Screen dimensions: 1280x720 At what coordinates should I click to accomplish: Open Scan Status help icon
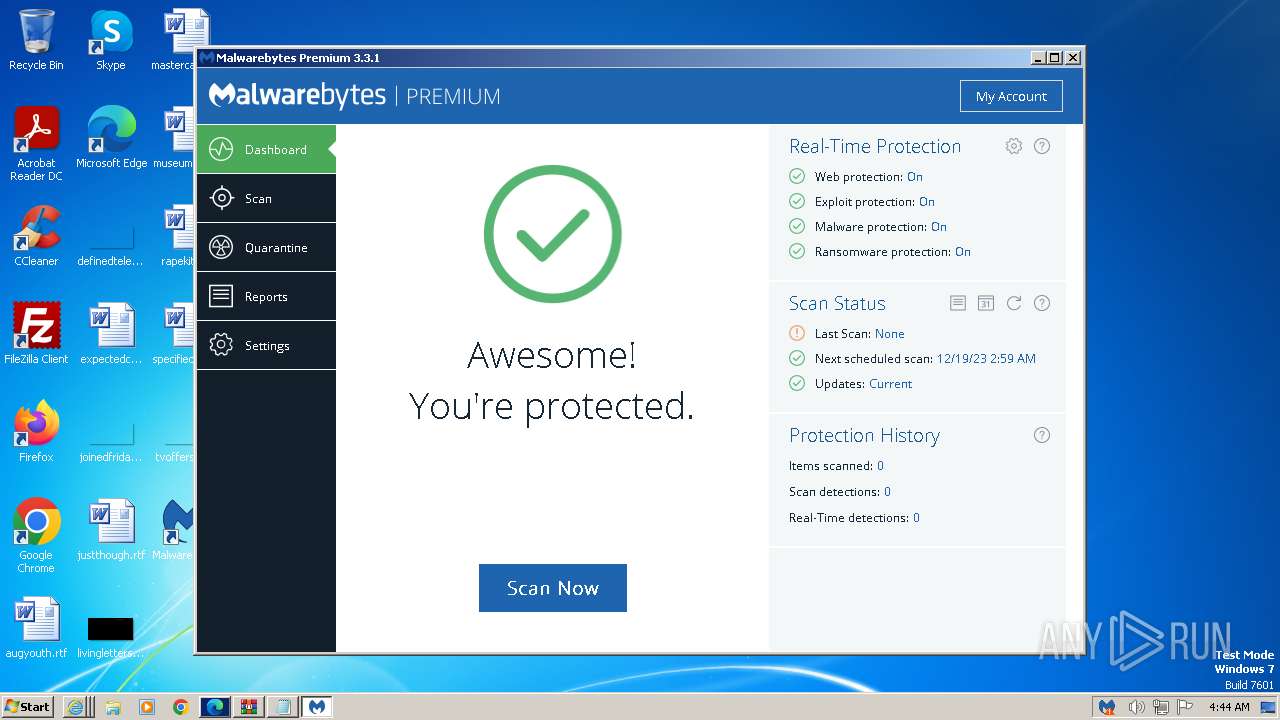[x=1042, y=303]
